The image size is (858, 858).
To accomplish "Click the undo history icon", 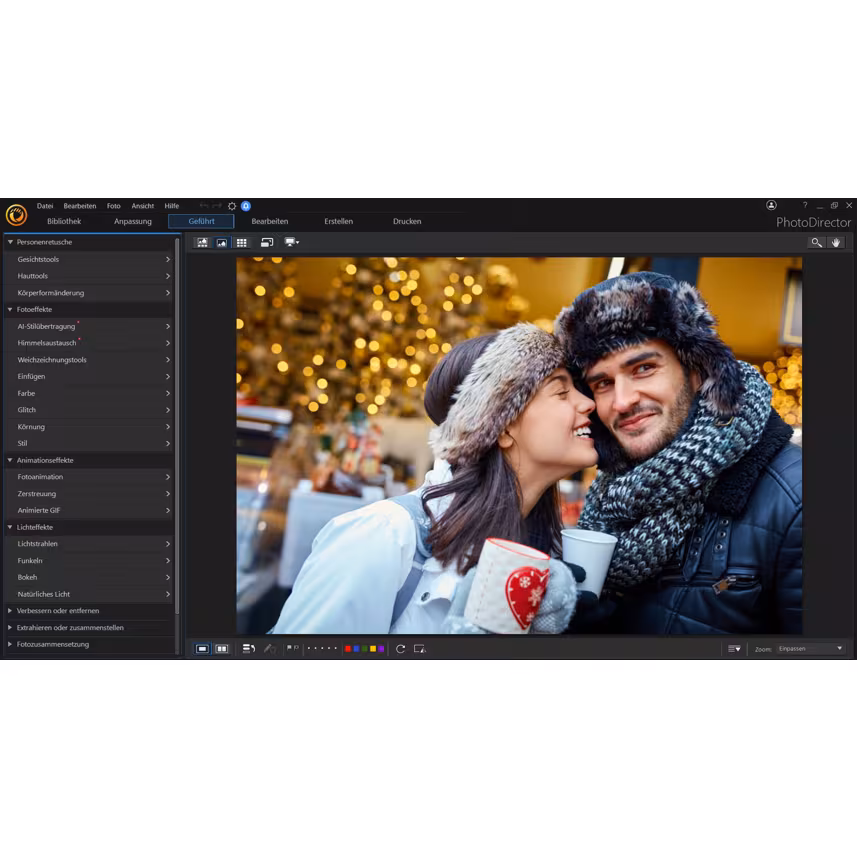I will 250,648.
